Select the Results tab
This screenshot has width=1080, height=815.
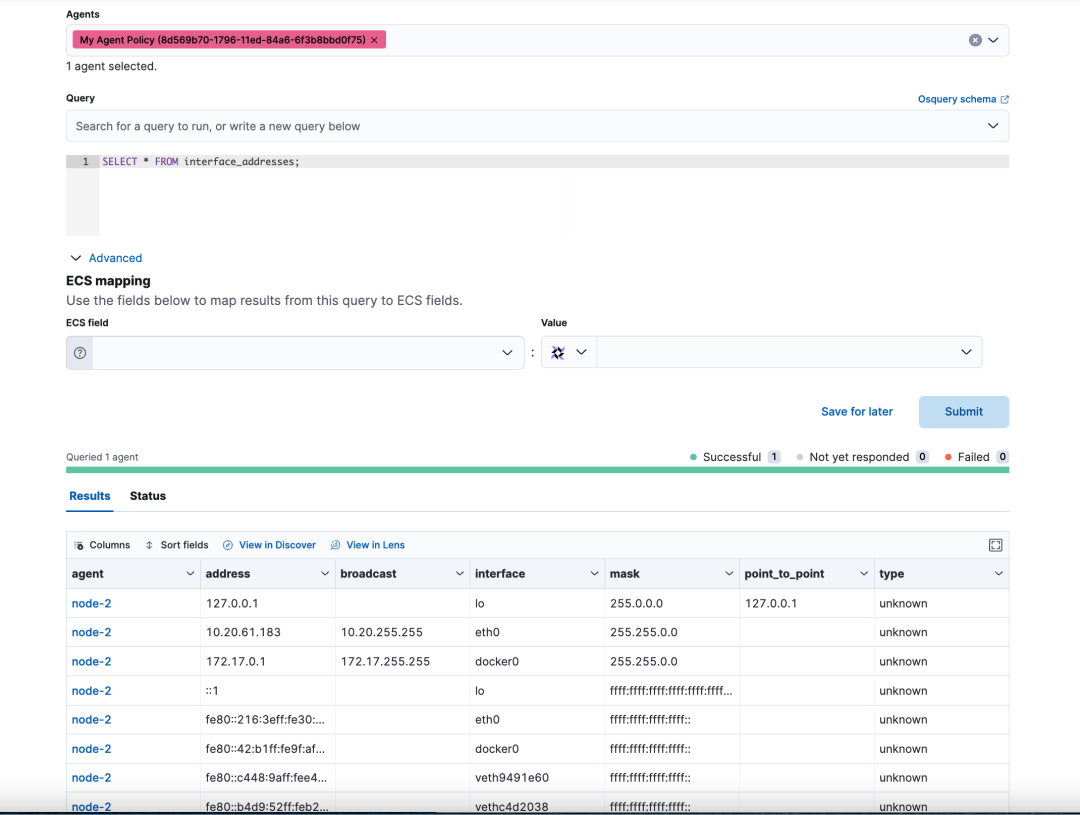point(90,496)
